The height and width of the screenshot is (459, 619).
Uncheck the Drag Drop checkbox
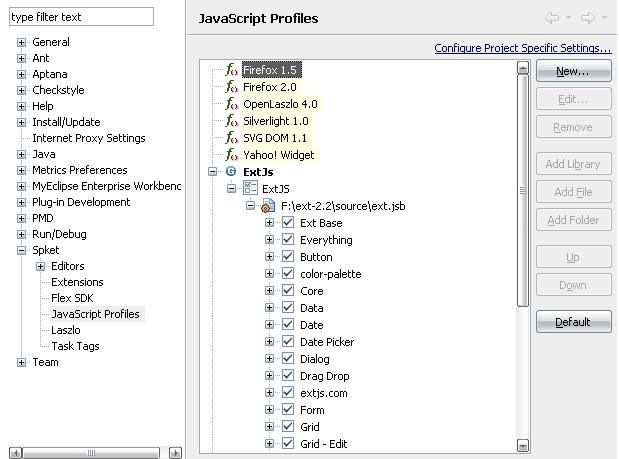[x=288, y=375]
